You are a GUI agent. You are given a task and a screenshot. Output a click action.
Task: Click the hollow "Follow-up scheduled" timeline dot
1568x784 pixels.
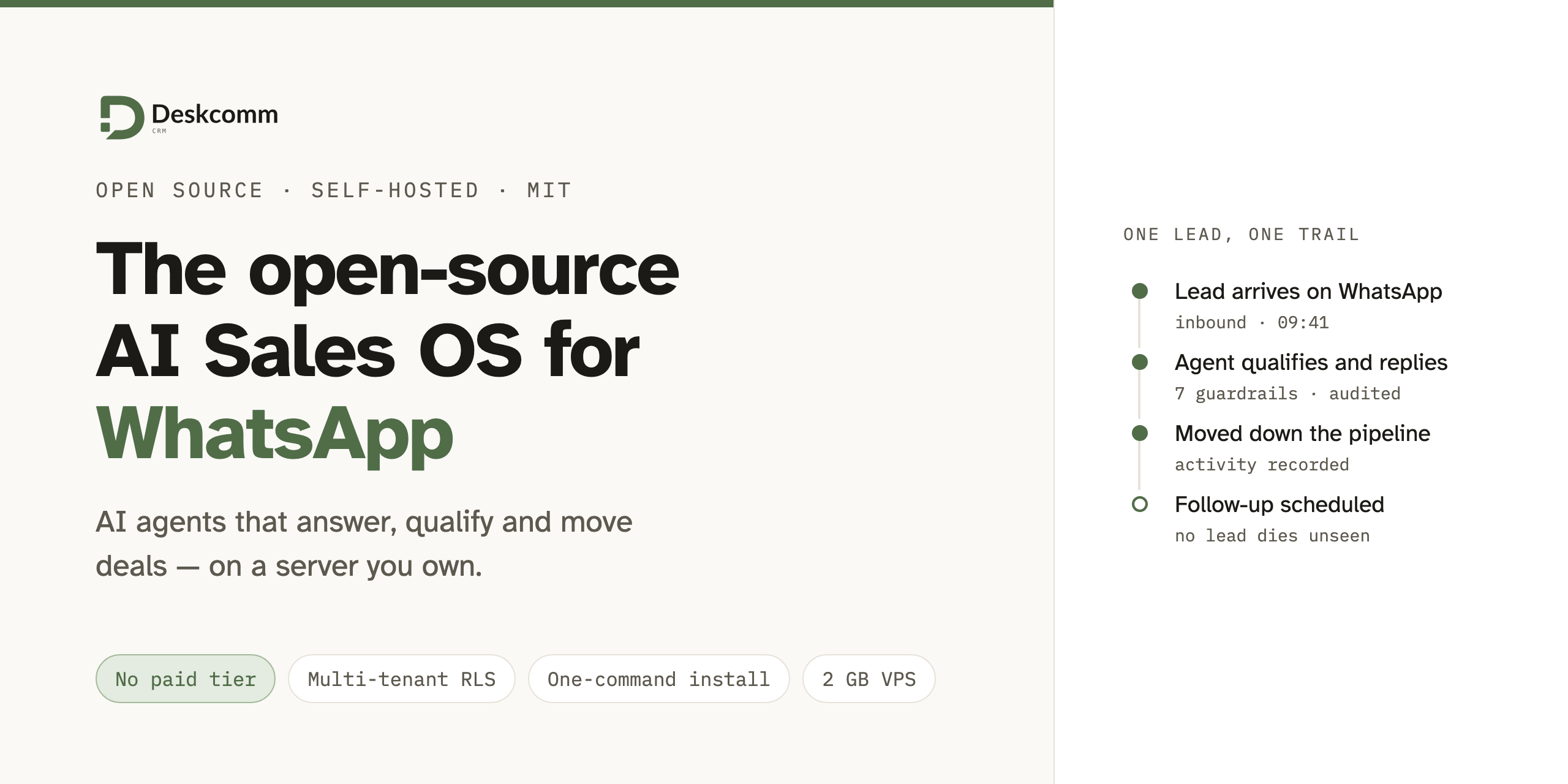(x=1140, y=504)
